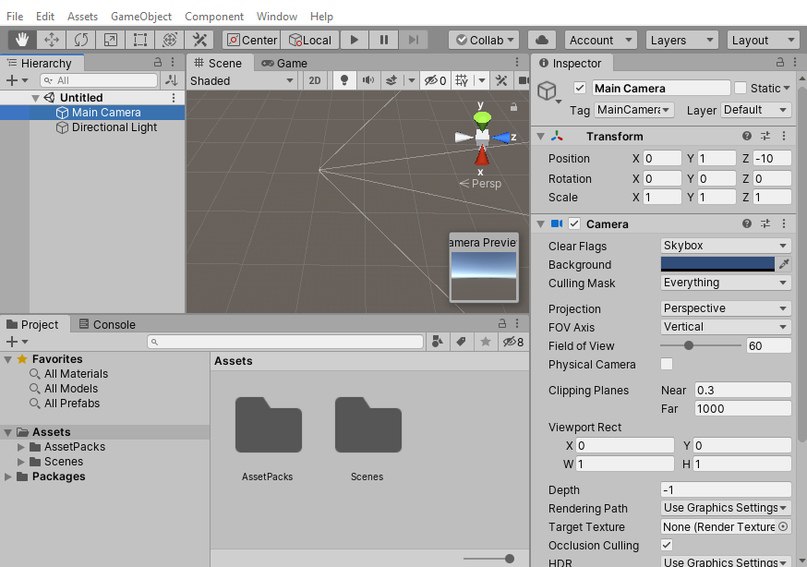Open cloud services panel
This screenshot has width=807, height=567.
click(541, 40)
